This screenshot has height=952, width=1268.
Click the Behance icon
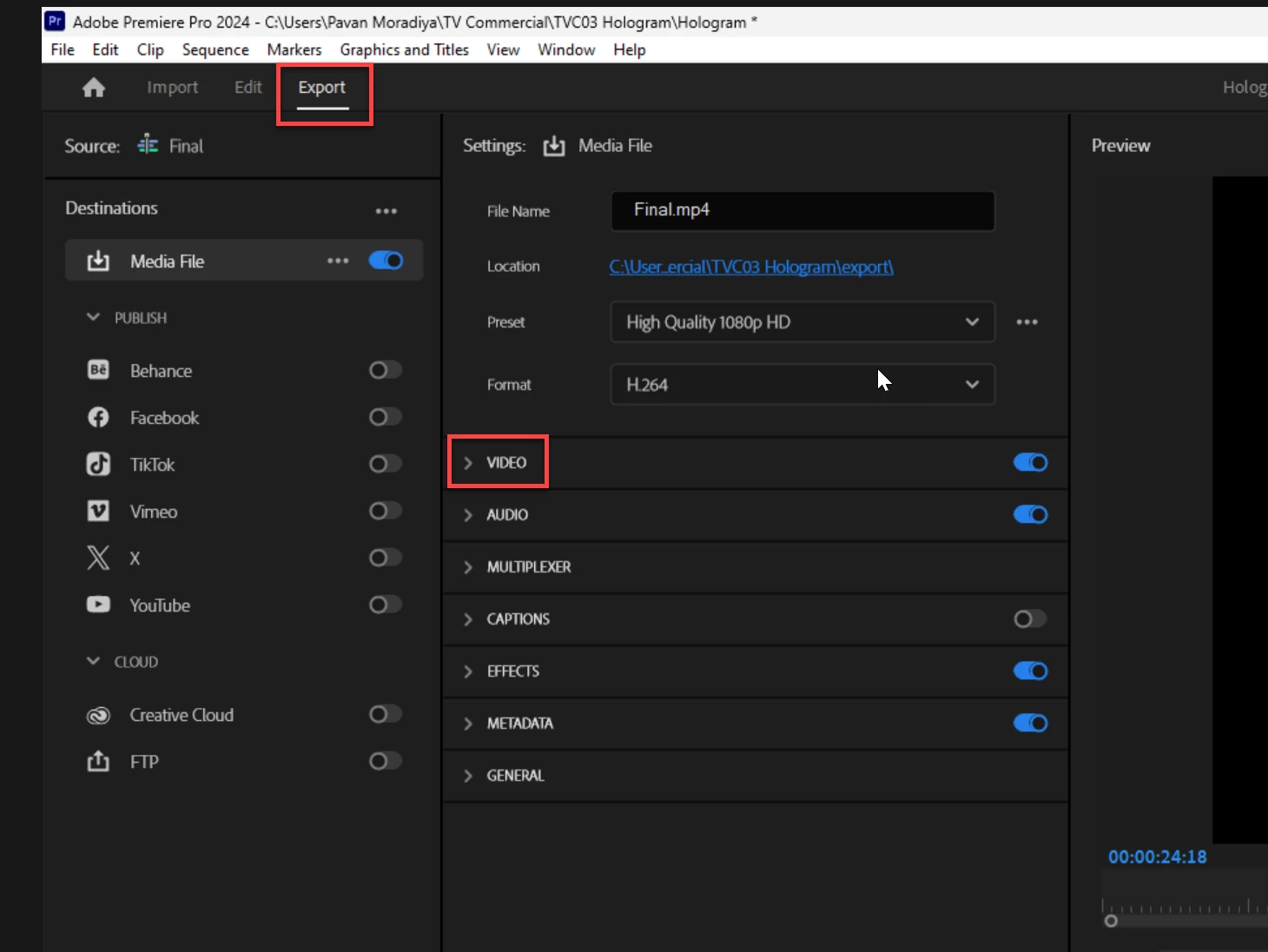click(98, 370)
